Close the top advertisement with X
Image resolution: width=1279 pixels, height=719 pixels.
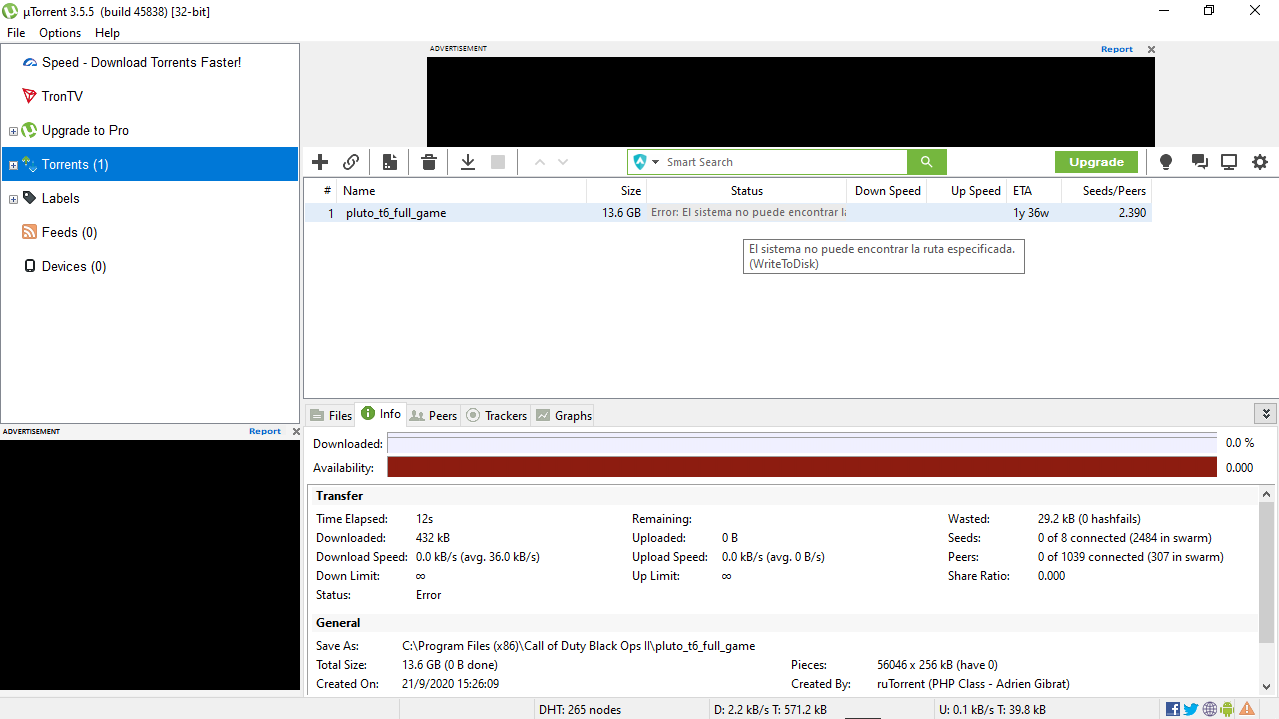point(1151,49)
